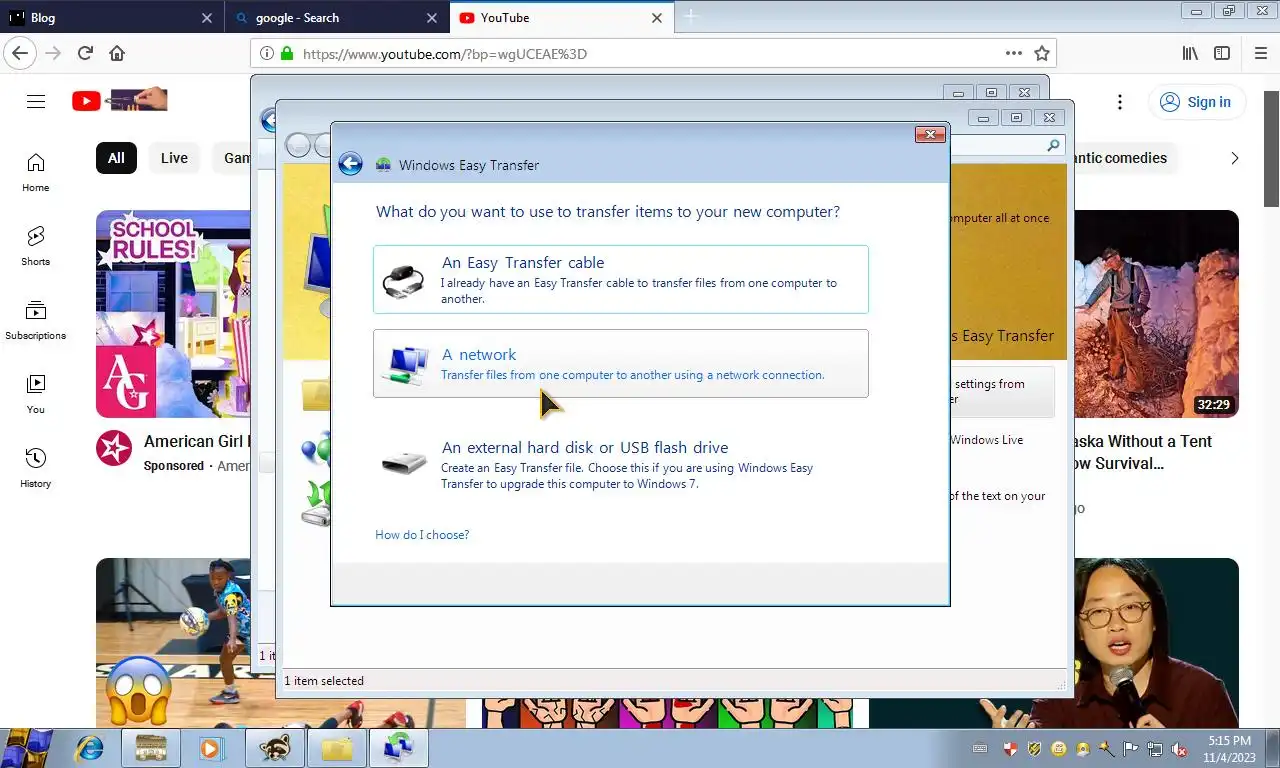
Task: Open the comedian with microphone video thumbnail
Action: tap(1156, 643)
